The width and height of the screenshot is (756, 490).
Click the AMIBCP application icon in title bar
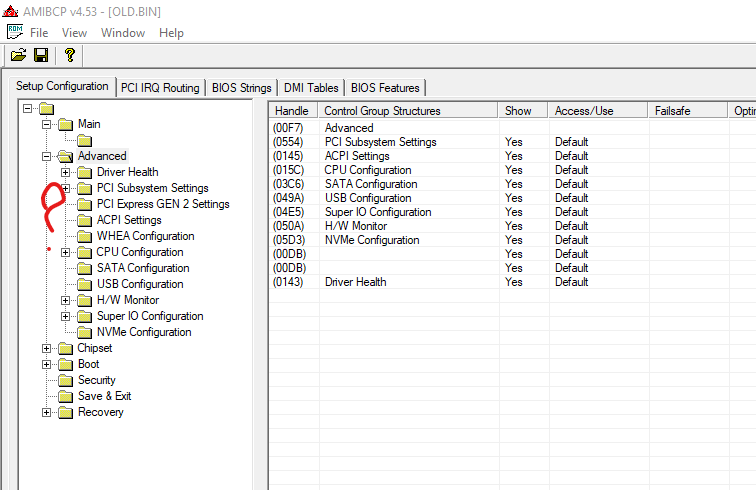pyautogui.click(x=10, y=11)
